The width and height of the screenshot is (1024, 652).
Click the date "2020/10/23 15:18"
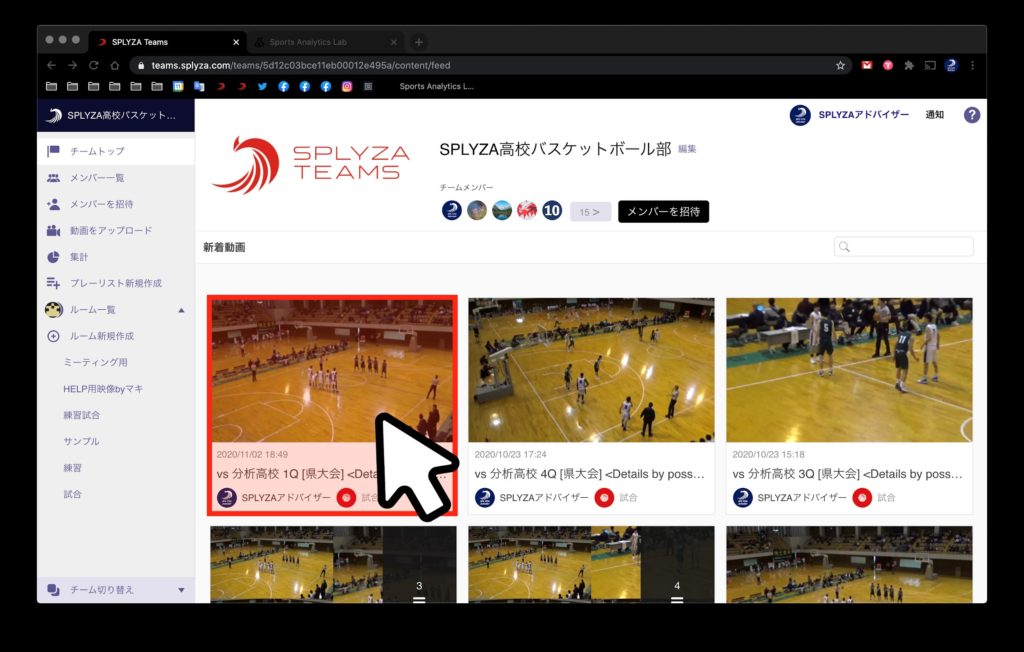coord(769,454)
